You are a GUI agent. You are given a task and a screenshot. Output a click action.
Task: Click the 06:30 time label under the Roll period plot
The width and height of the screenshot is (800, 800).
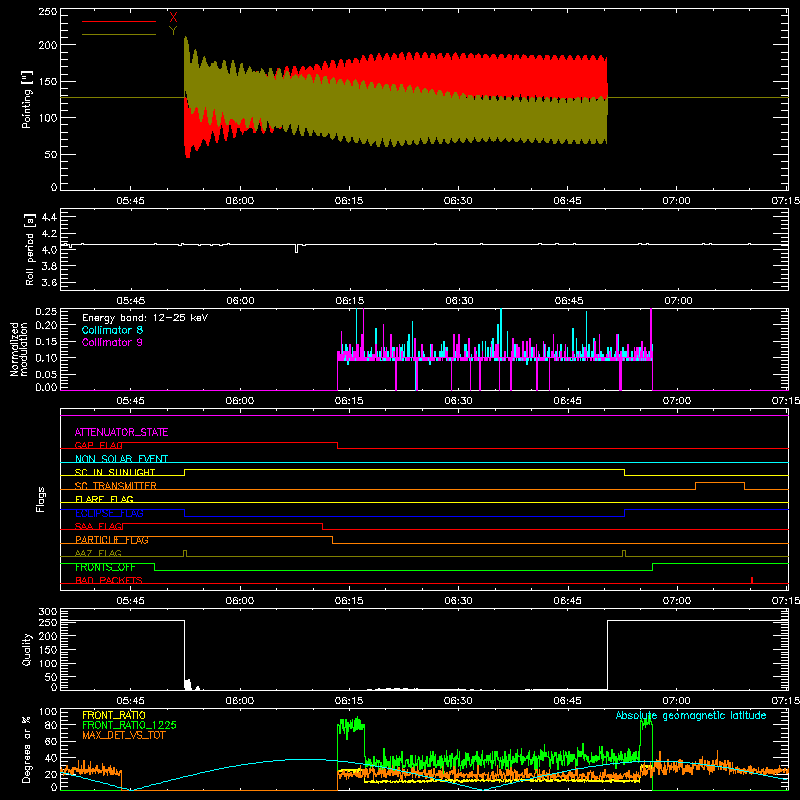coord(459,301)
